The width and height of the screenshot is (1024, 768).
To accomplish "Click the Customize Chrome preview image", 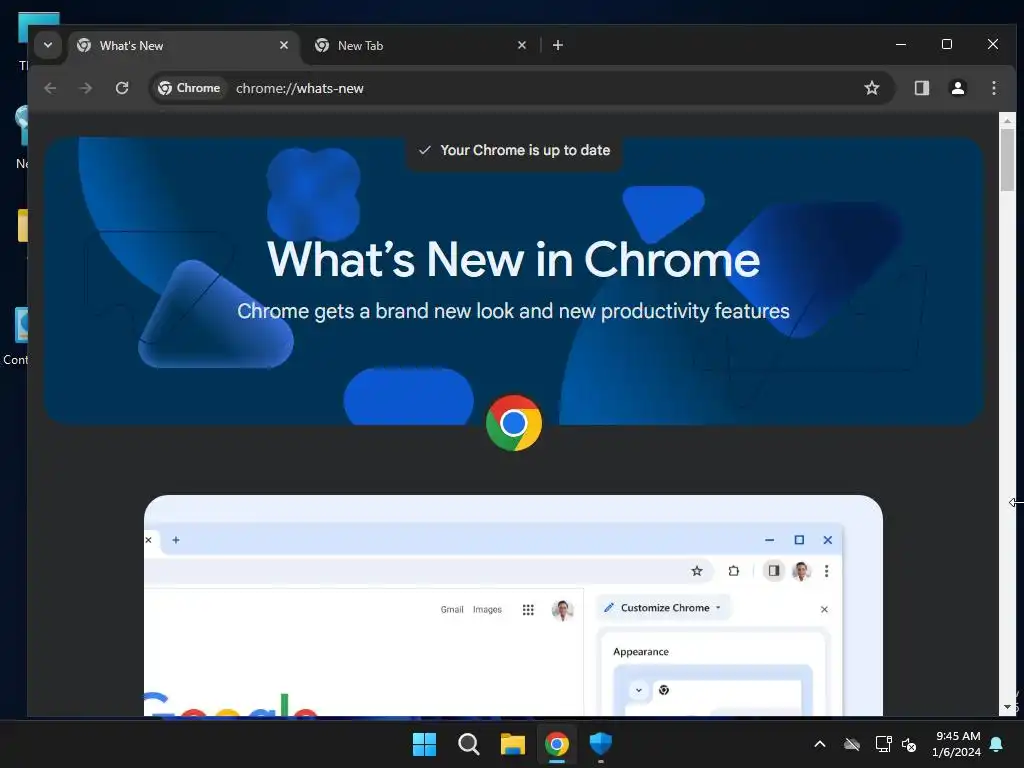I will coord(513,605).
